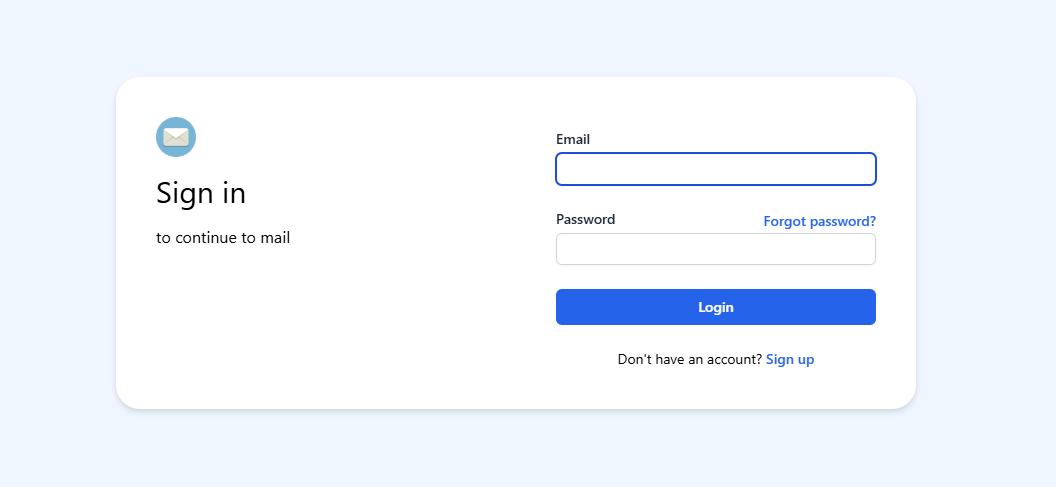
Task: Start password recovery via Forgot password?
Action: 819,222
